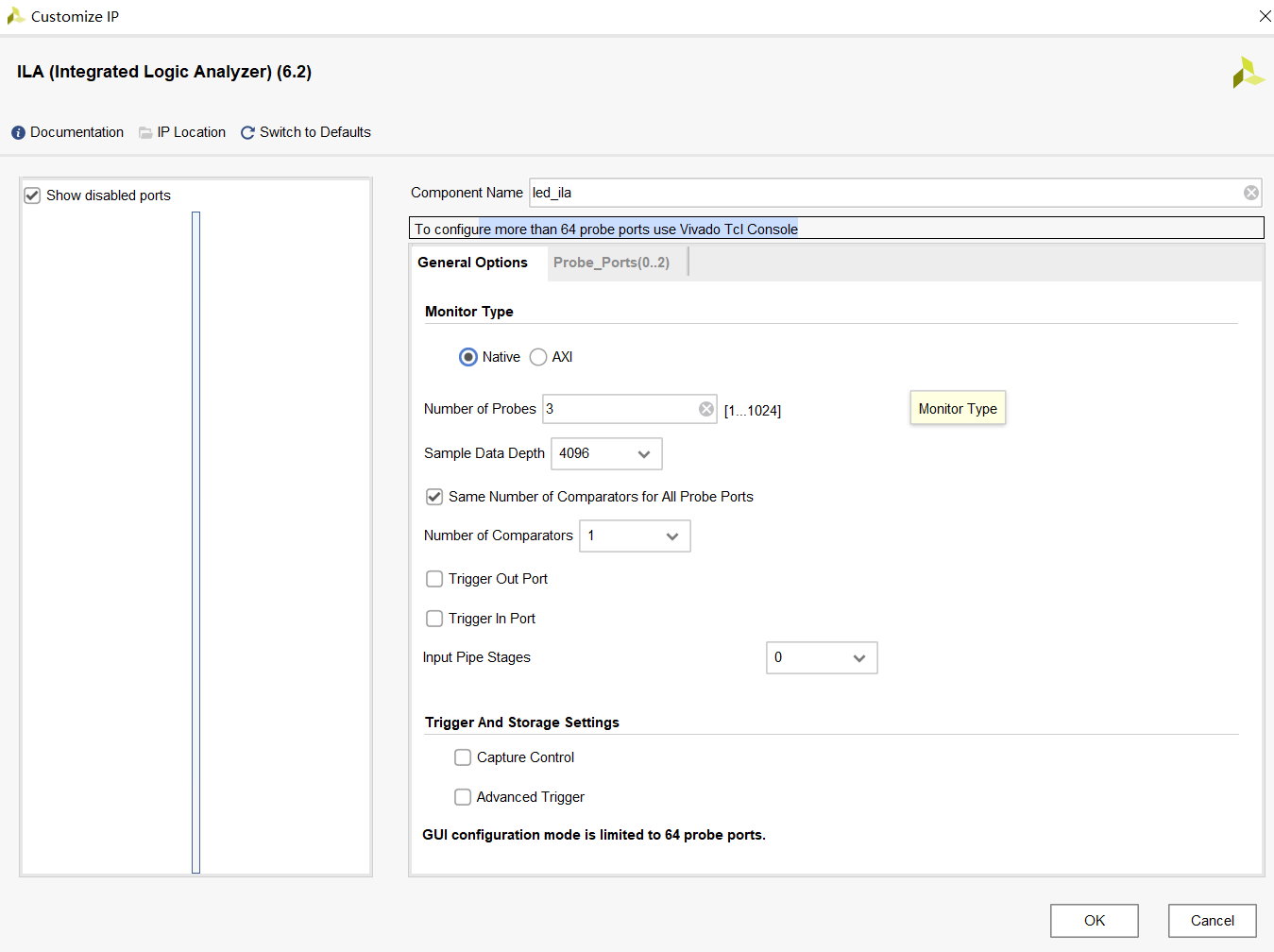Enable the Capture Control checkbox
1274x952 pixels.
463,757
